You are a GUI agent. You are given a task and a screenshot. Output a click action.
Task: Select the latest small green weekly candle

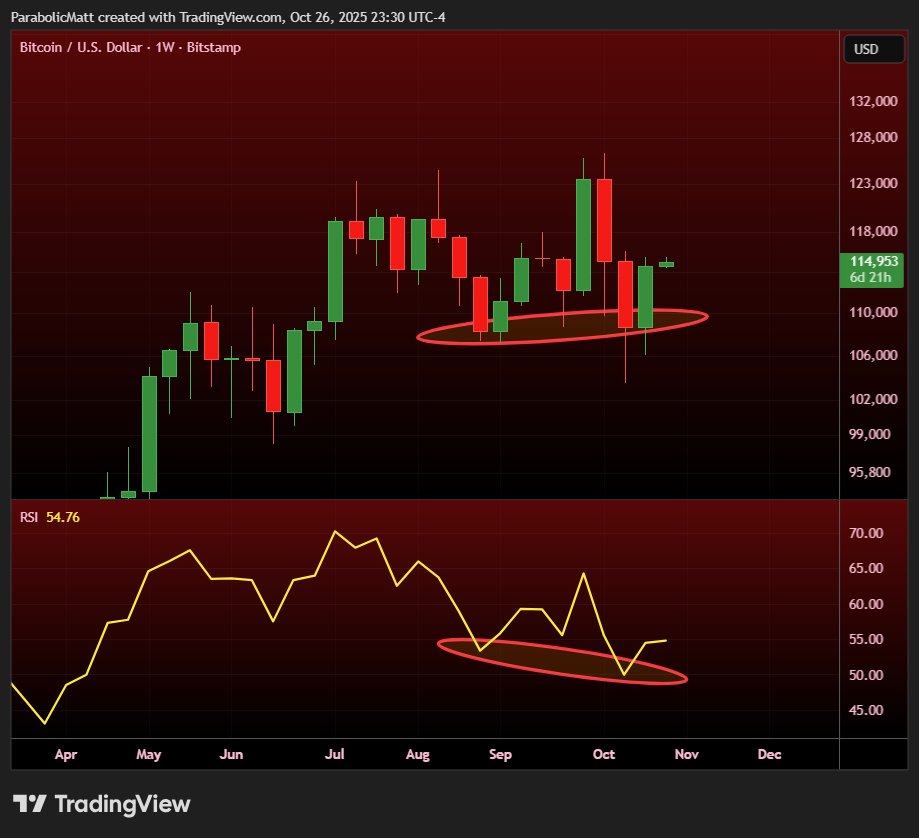(666, 264)
